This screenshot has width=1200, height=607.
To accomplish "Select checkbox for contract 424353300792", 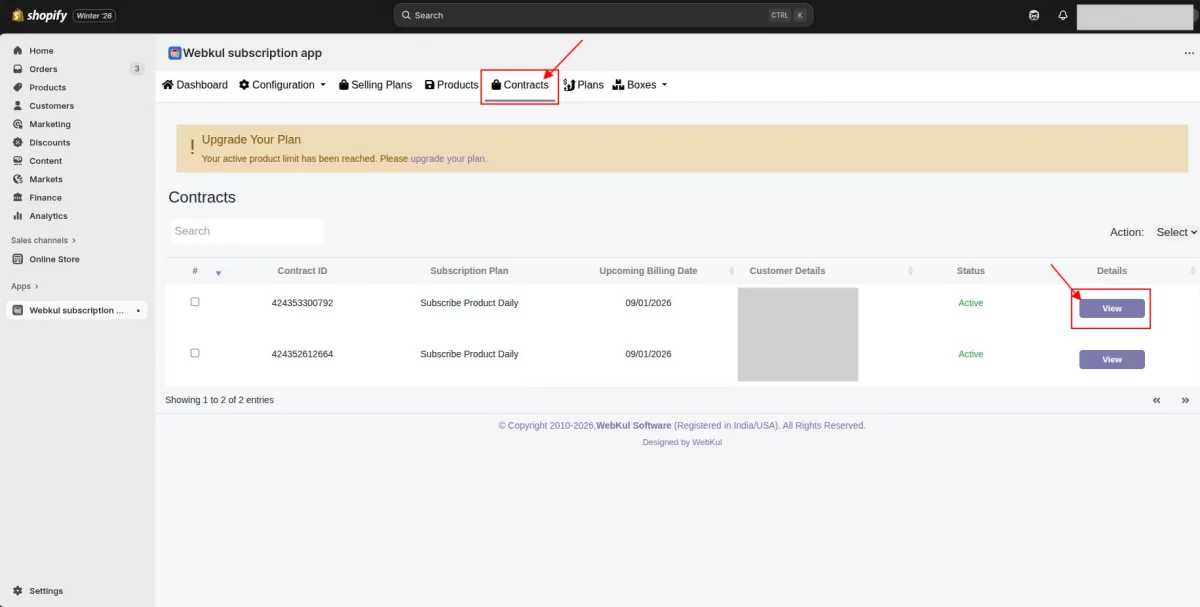I will [x=195, y=302].
